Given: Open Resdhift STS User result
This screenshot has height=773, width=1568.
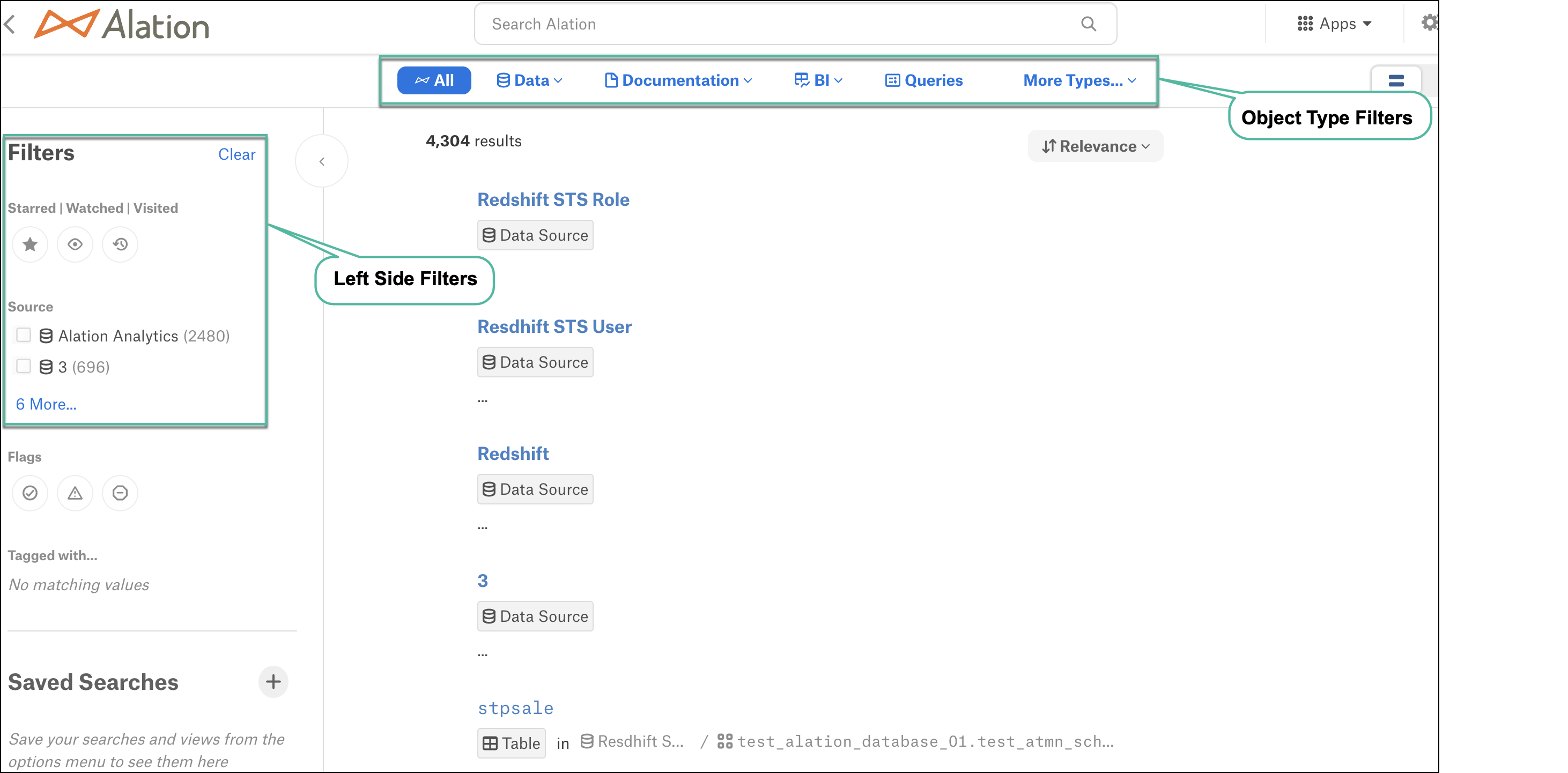Looking at the screenshot, I should (x=554, y=327).
